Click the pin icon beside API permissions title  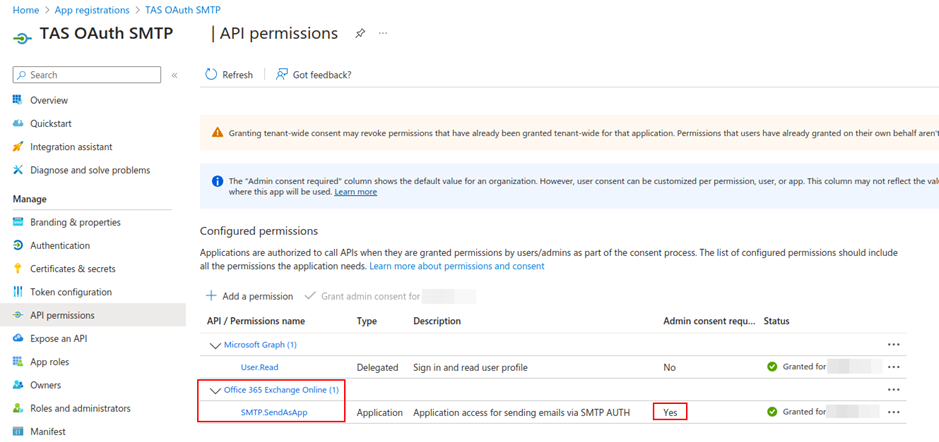click(x=360, y=34)
